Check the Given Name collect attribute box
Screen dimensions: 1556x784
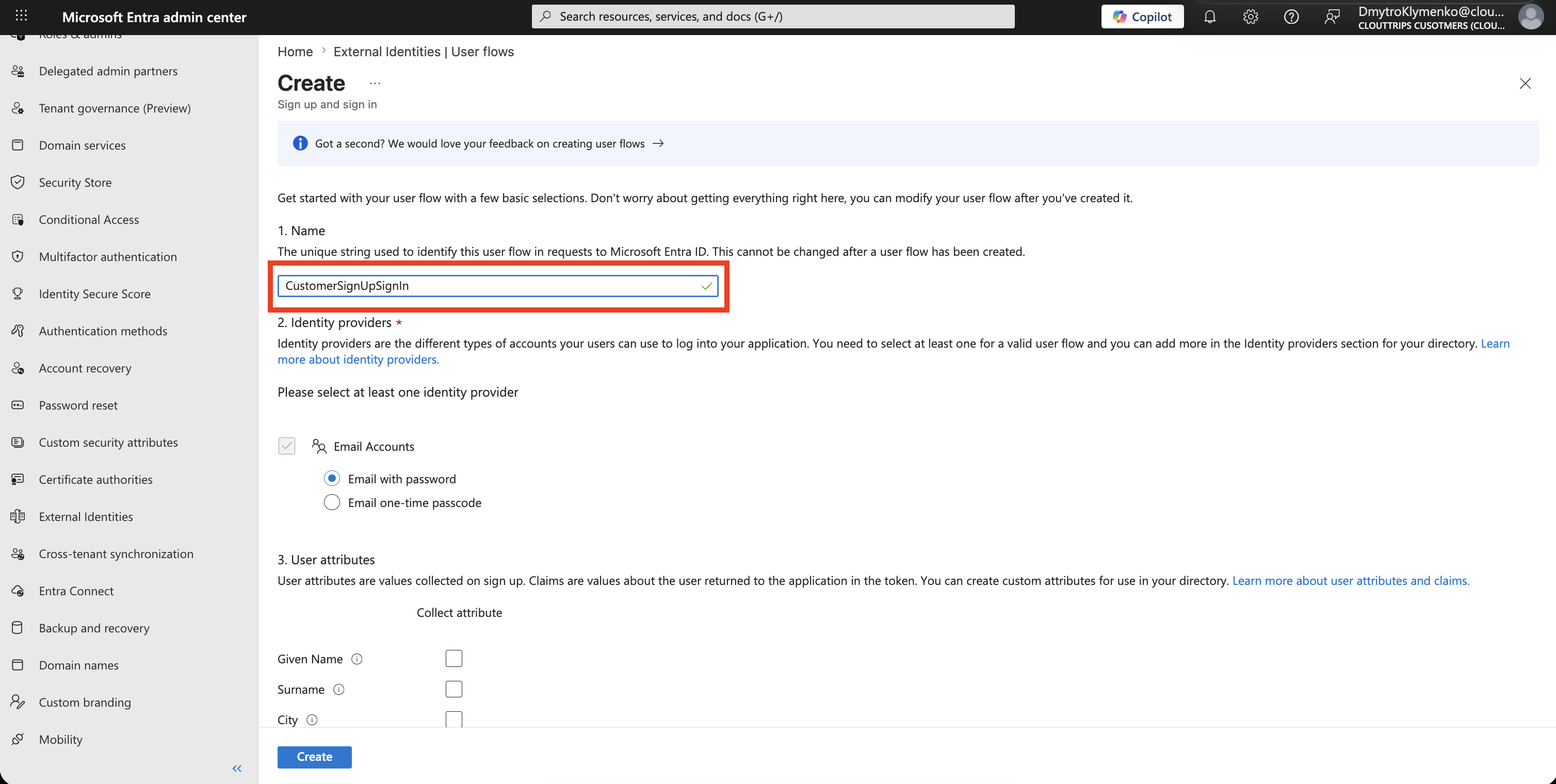(453, 658)
